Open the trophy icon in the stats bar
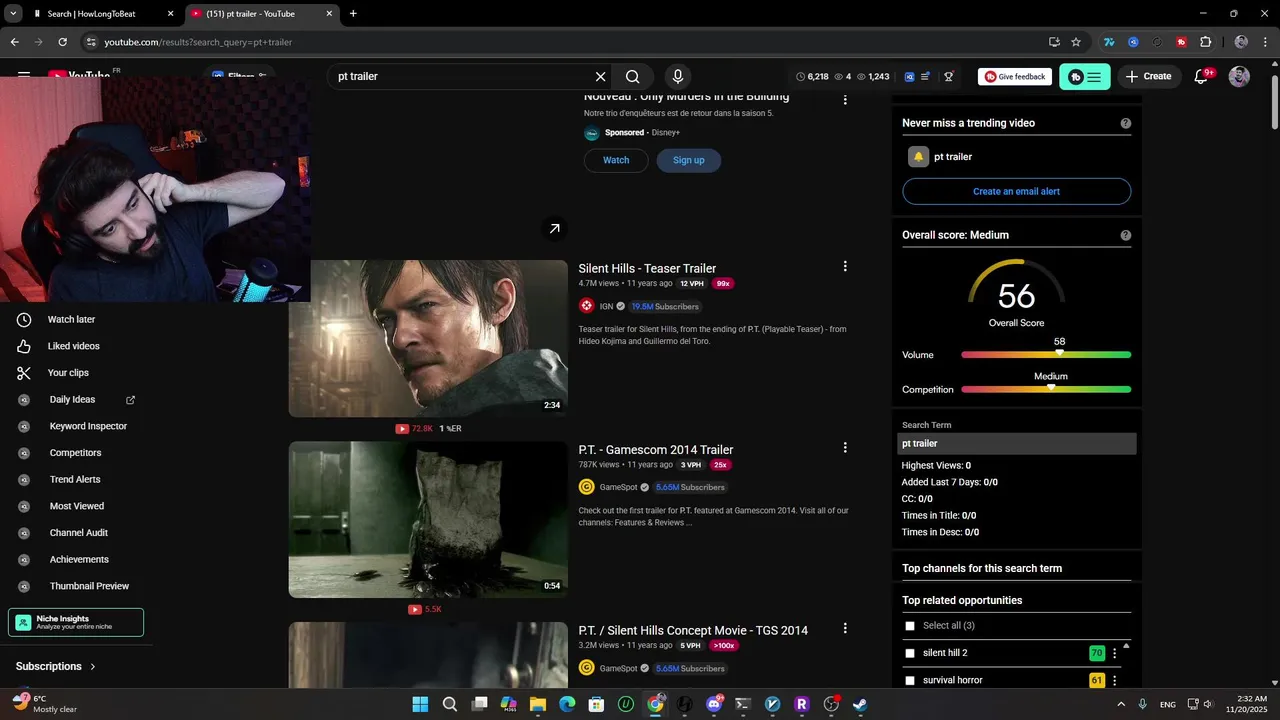This screenshot has width=1280, height=720. [949, 76]
